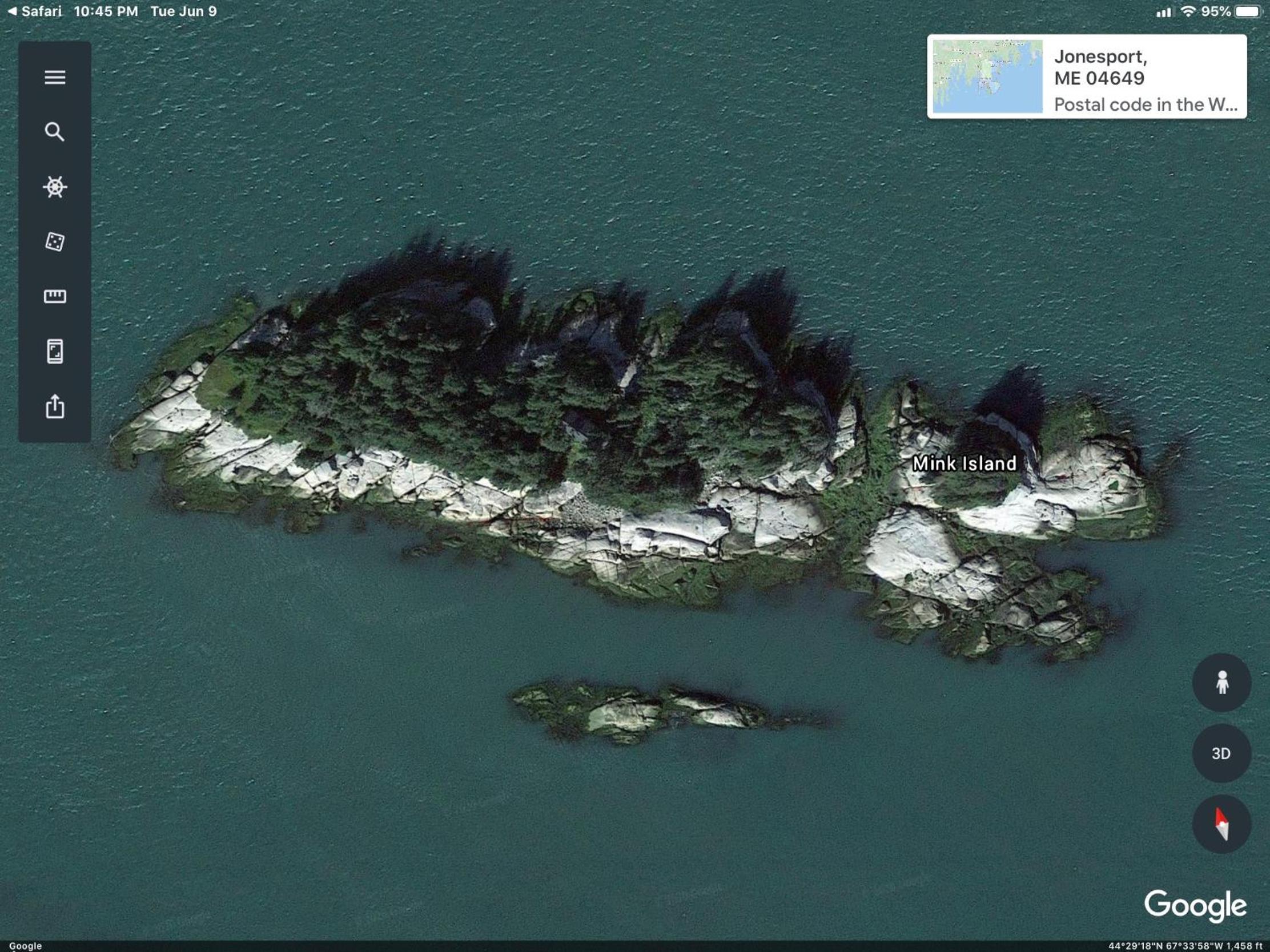Tap the Google logo watermark
The image size is (1270, 952).
pos(1195,906)
